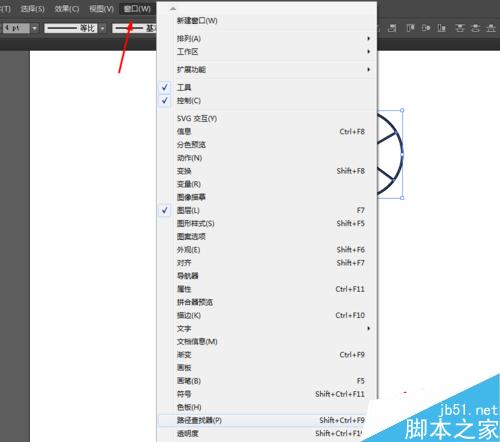Open the 动作(N) panel
The height and width of the screenshot is (442, 500).
[x=267, y=158]
